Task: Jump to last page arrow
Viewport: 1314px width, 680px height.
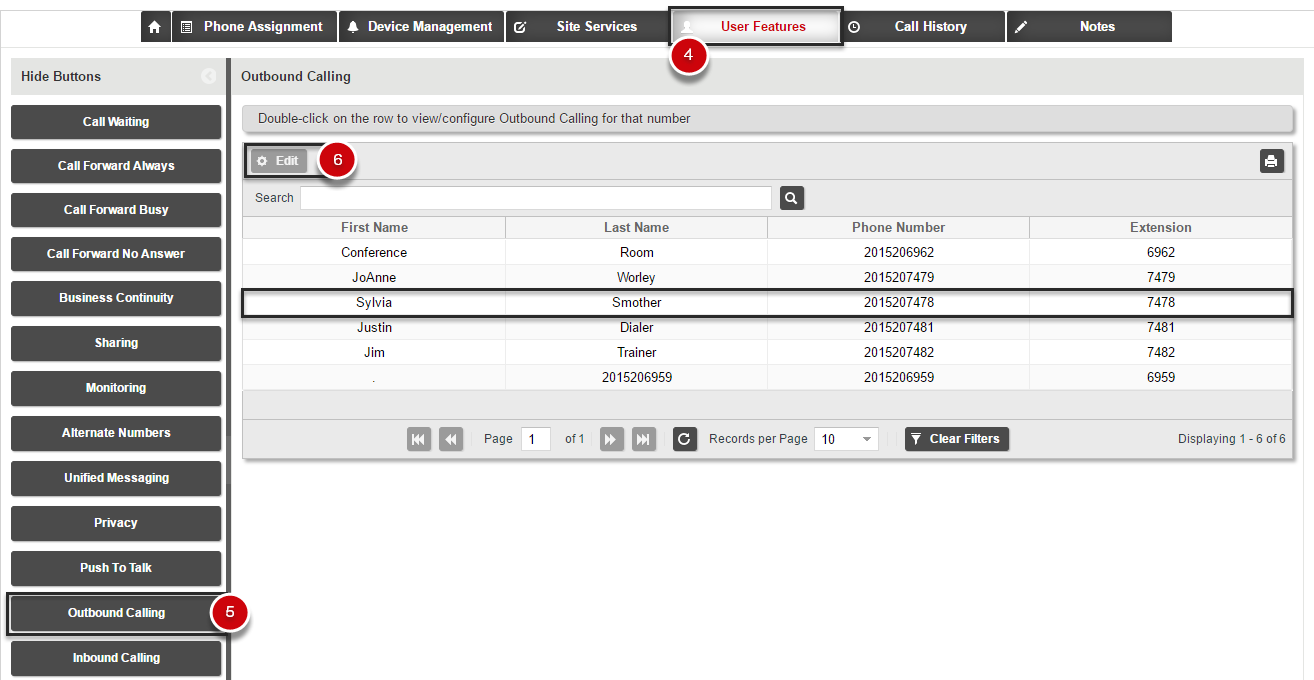Action: pyautogui.click(x=644, y=439)
